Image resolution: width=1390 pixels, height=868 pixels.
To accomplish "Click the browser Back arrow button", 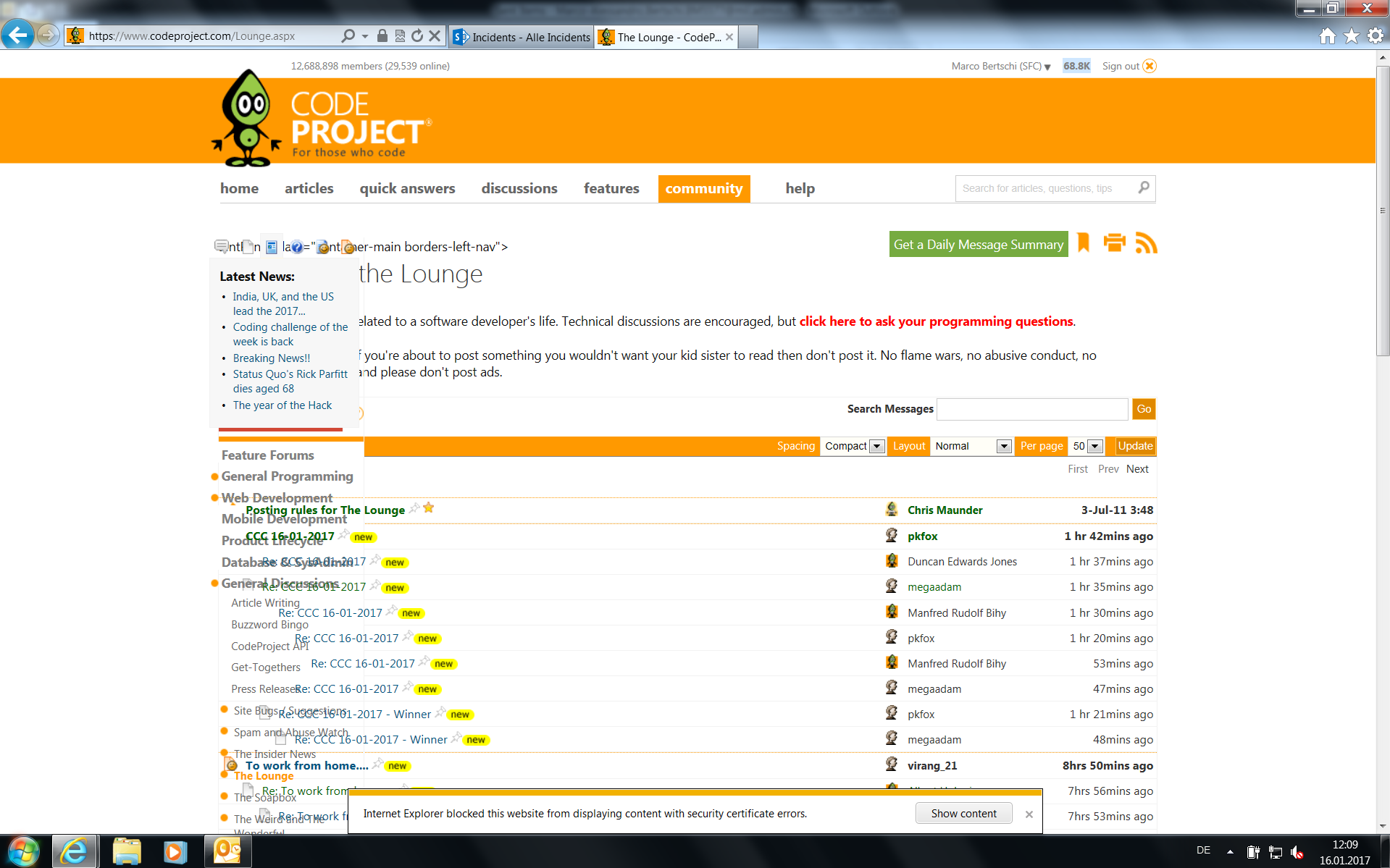I will (17, 34).
